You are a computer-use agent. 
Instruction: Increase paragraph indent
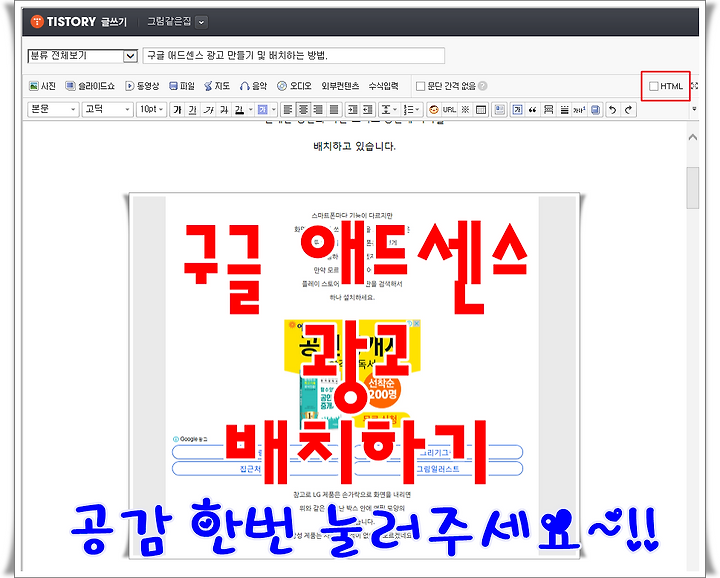tap(353, 110)
